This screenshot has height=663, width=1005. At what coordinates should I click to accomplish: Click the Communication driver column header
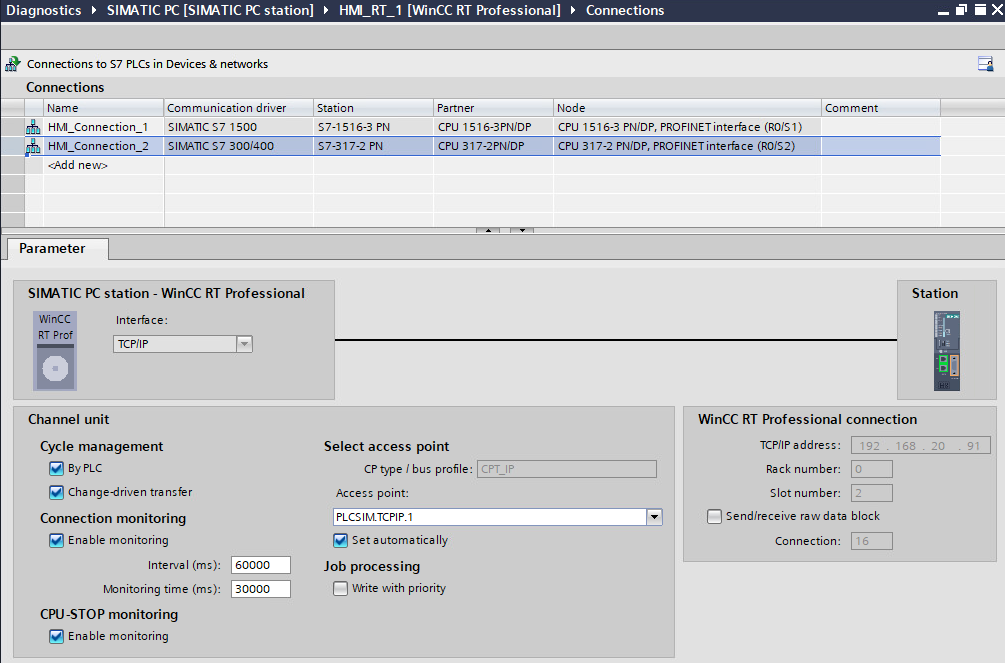tap(238, 108)
